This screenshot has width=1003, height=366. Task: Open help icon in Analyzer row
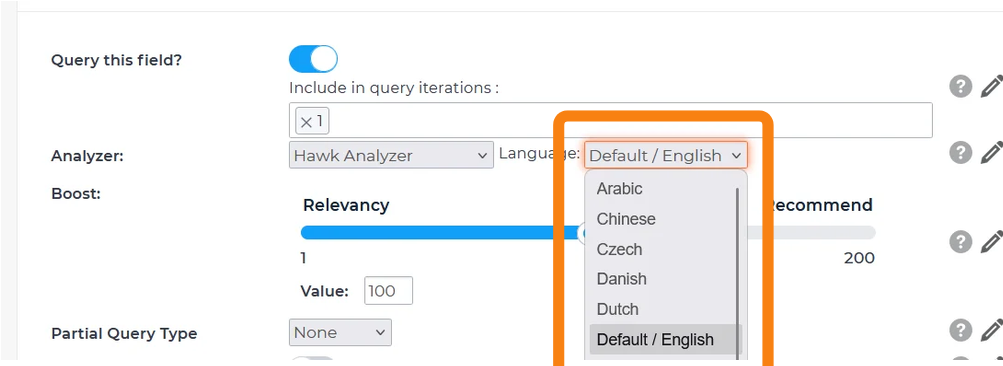[x=960, y=153]
